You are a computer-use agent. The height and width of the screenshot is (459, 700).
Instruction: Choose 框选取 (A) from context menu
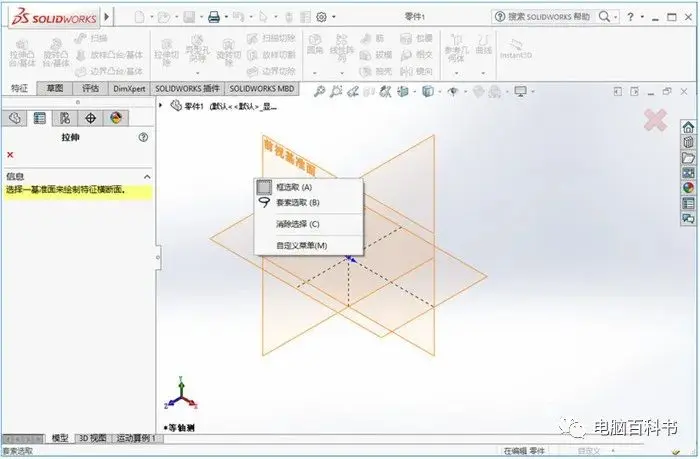tap(308, 187)
